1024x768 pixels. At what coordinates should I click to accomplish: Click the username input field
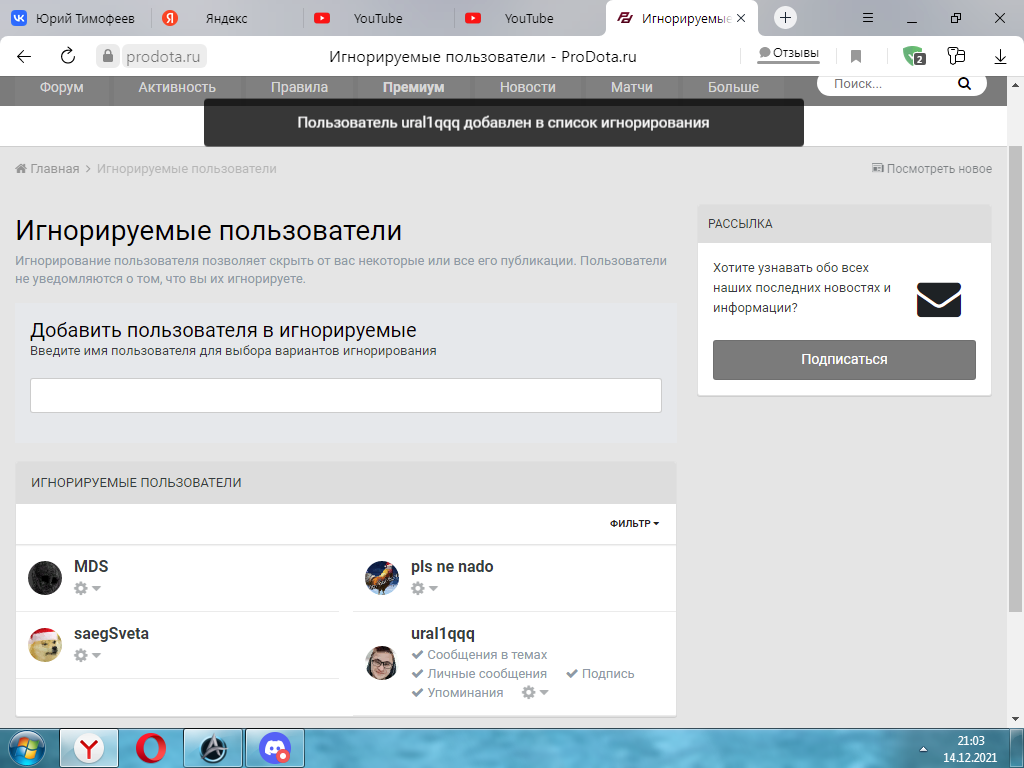coord(345,395)
